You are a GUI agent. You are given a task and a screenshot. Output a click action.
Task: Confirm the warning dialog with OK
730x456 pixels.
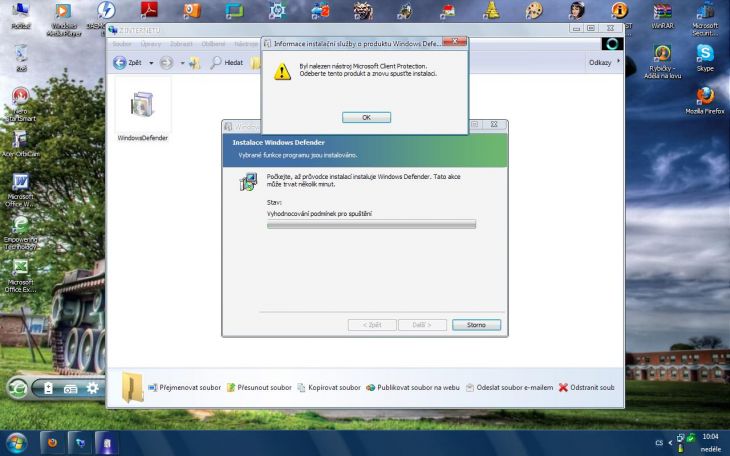[366, 117]
